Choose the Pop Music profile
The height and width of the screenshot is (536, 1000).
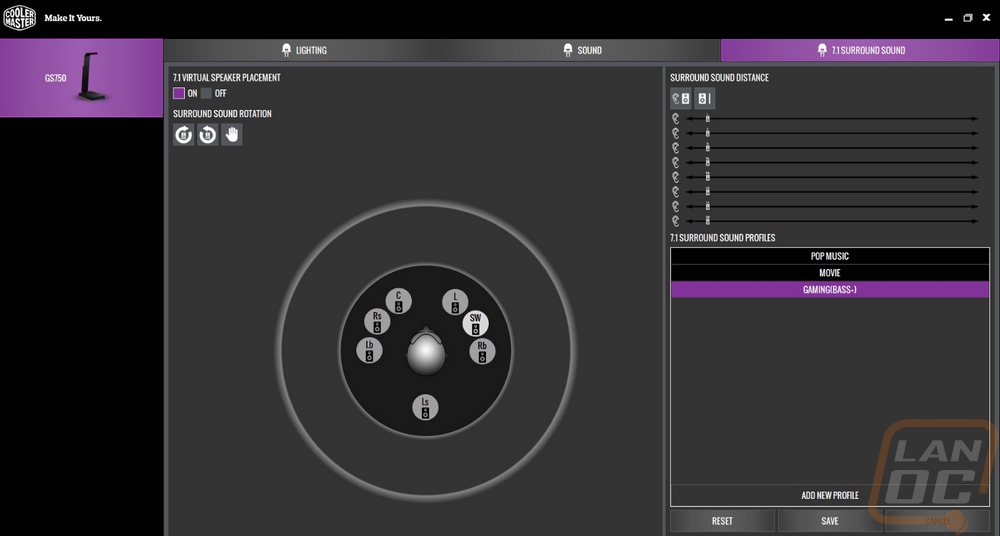tap(830, 256)
